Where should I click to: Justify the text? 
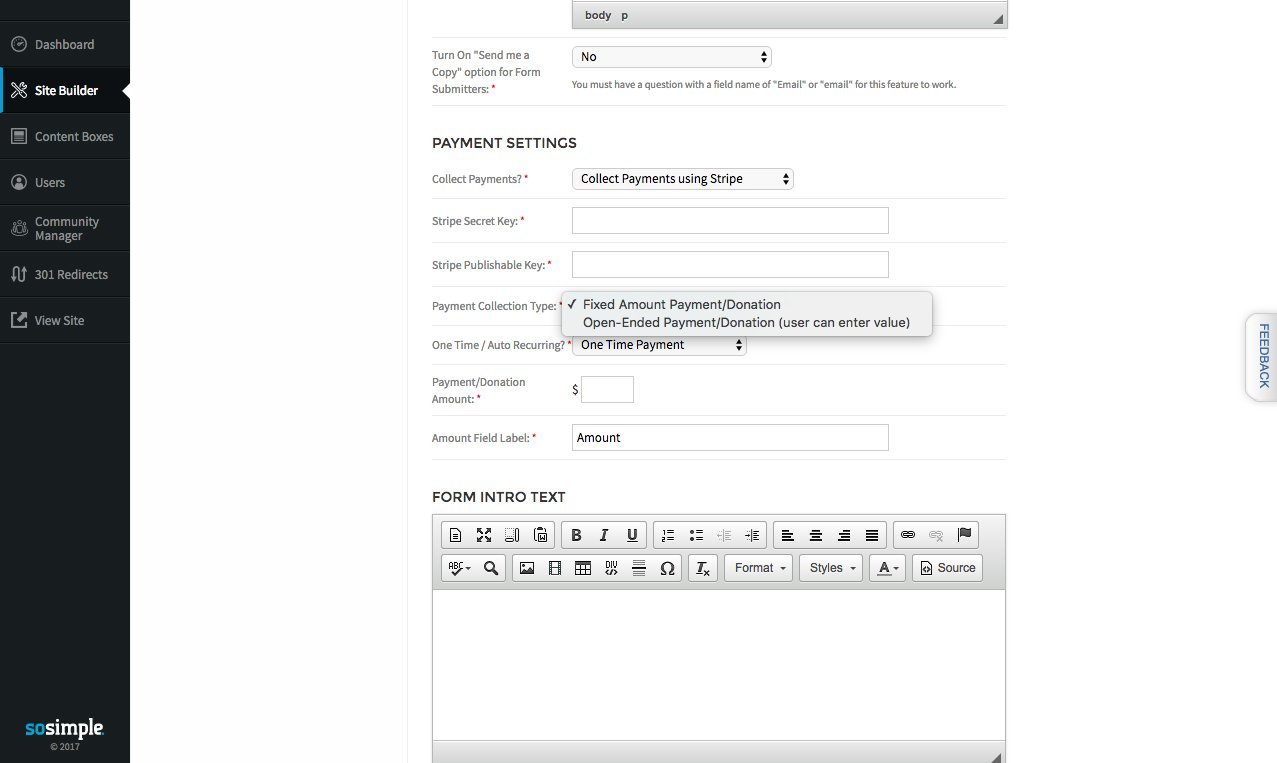tap(872, 535)
